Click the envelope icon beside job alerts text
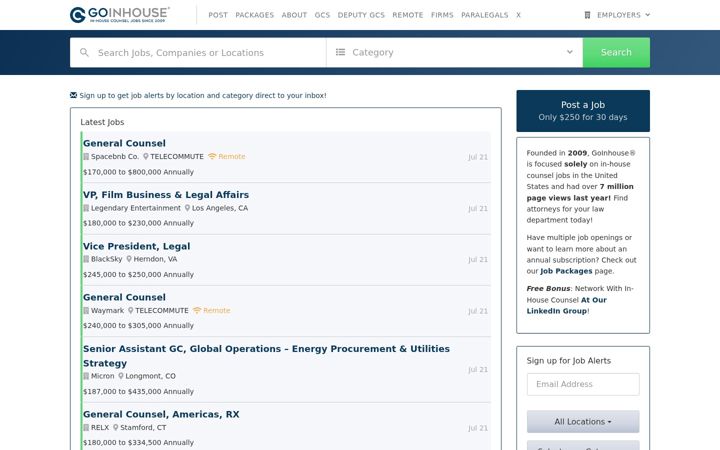The image size is (720, 450). [73, 95]
